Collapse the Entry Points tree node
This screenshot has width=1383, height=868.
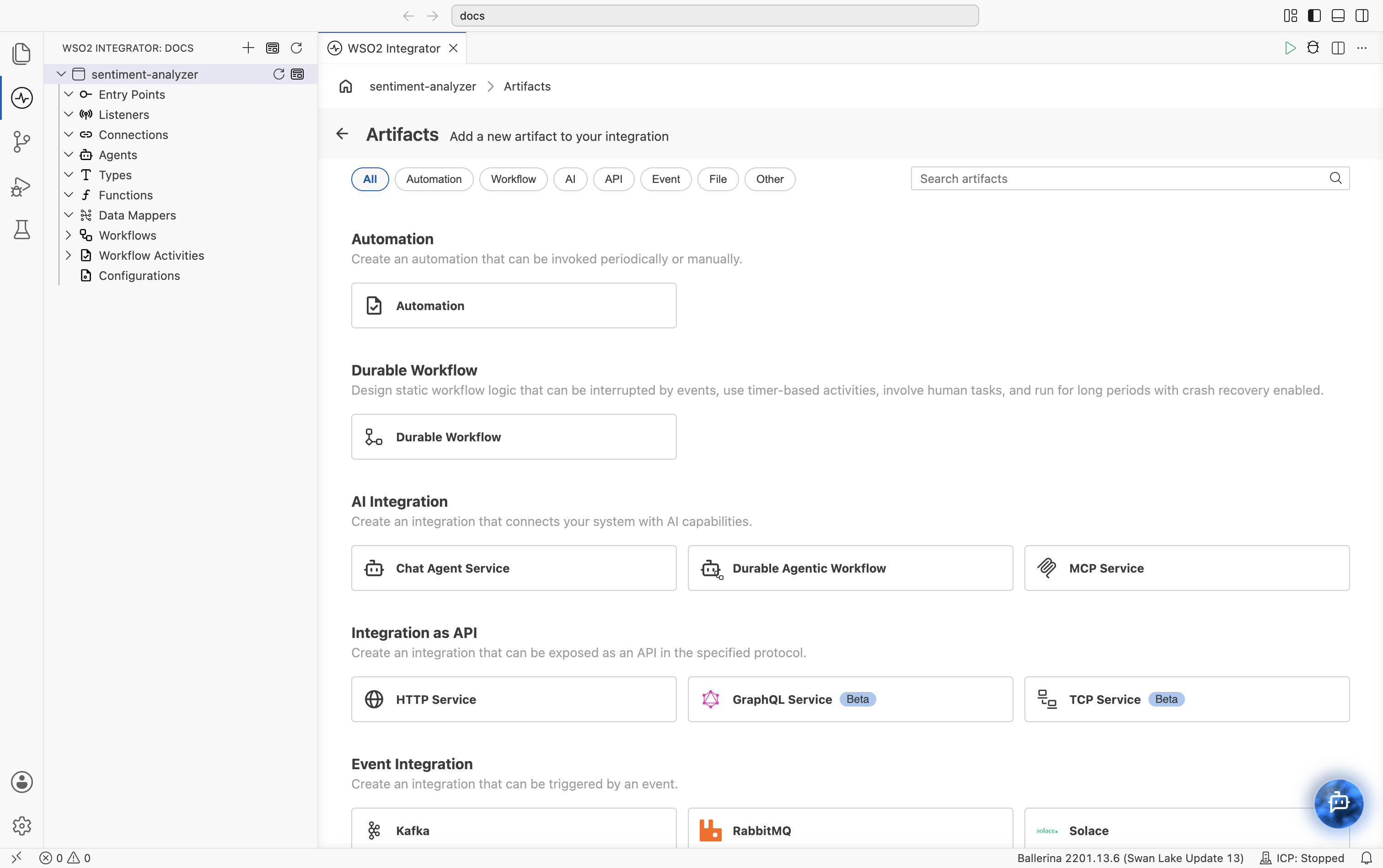[x=68, y=94]
